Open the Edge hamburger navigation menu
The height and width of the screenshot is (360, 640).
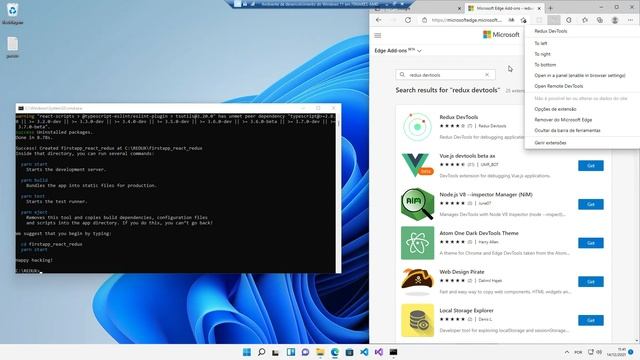[x=378, y=36]
